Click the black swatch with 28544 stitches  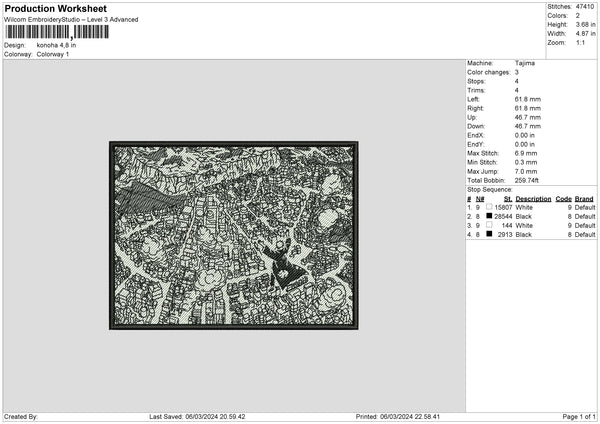[x=489, y=216]
